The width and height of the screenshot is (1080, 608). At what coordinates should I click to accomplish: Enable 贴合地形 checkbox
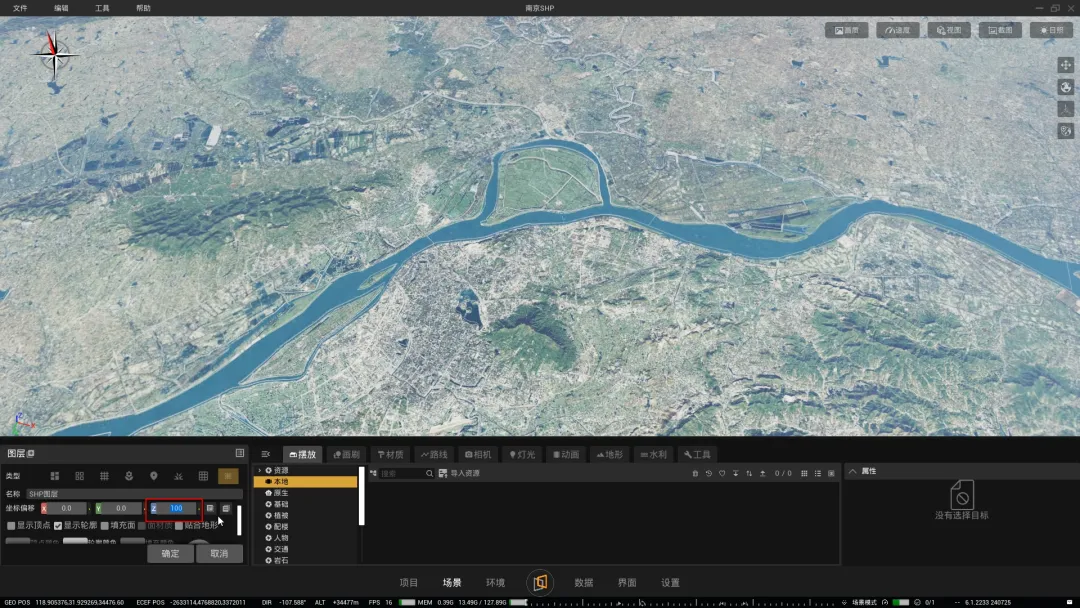(x=179, y=525)
